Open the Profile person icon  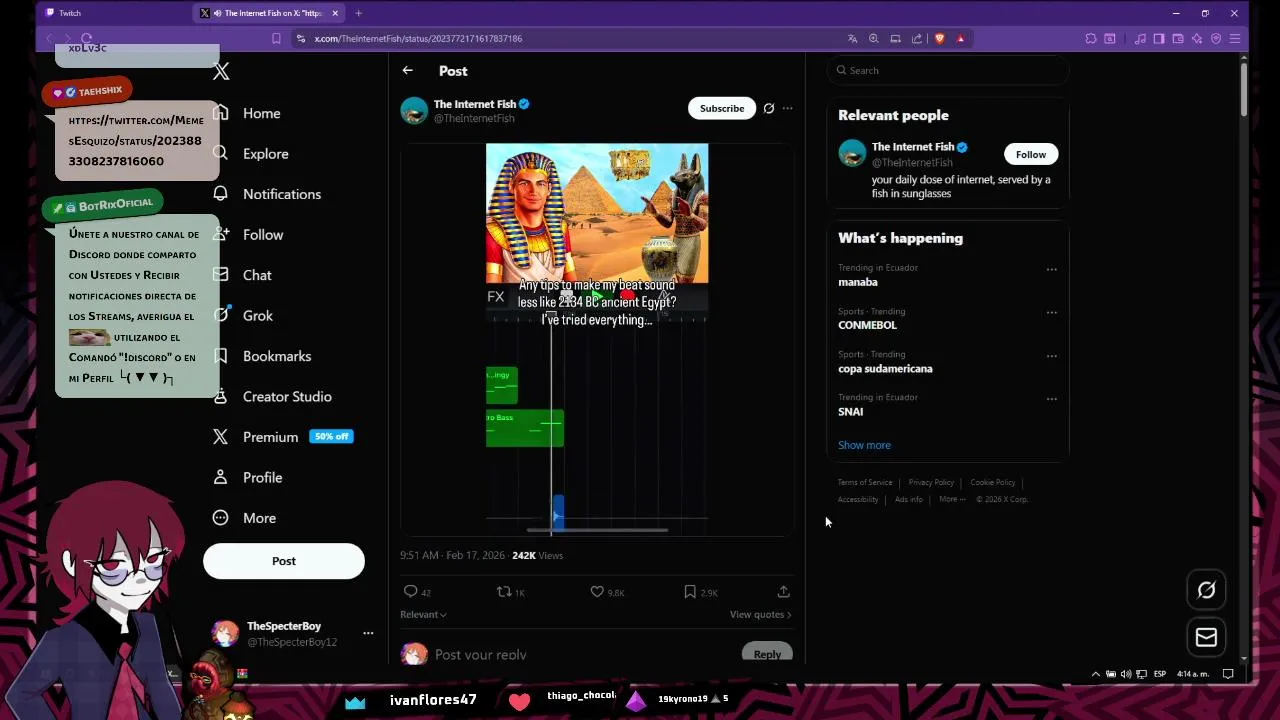221,477
